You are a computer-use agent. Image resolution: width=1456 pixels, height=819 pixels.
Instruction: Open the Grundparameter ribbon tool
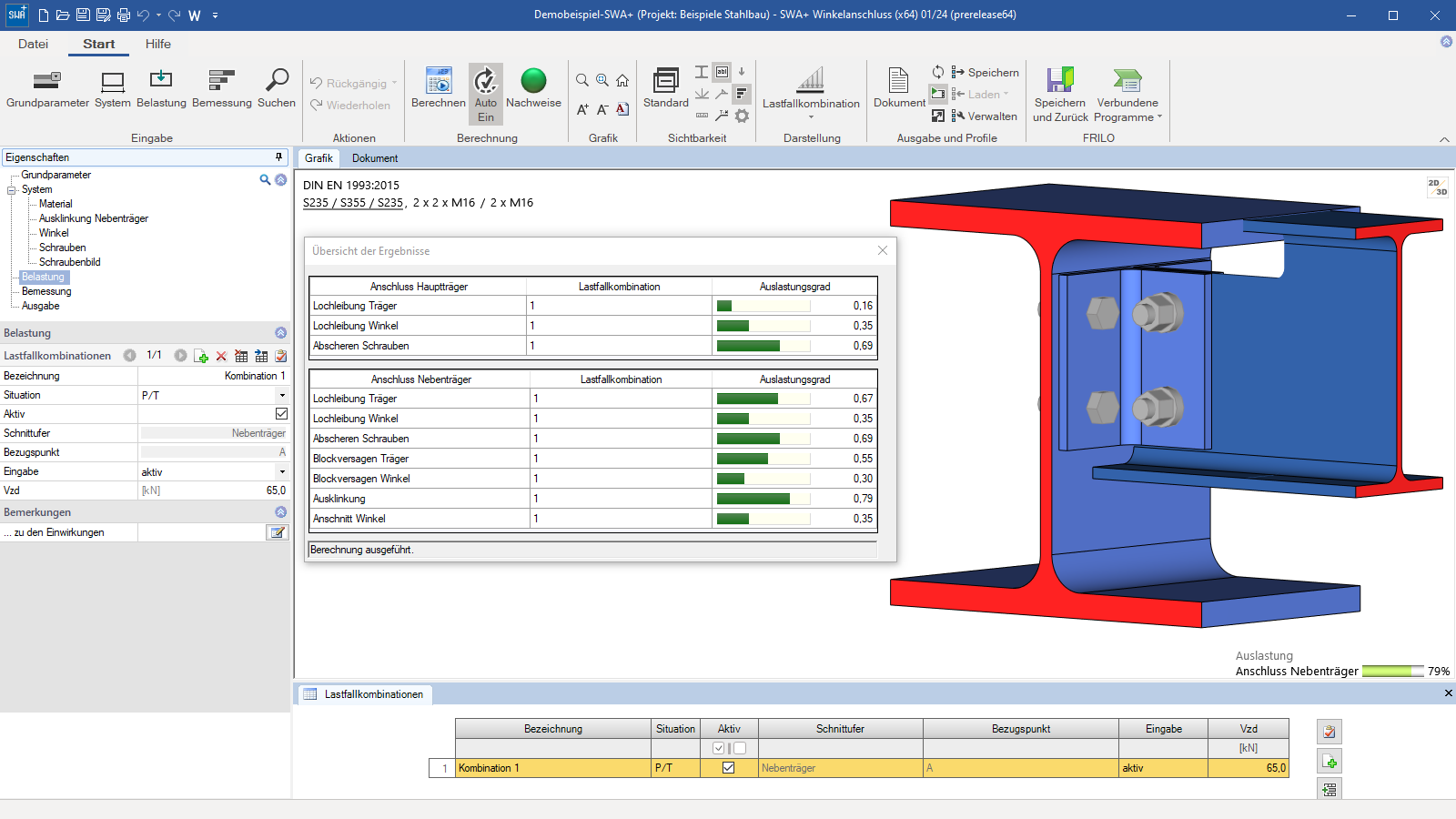(47, 89)
